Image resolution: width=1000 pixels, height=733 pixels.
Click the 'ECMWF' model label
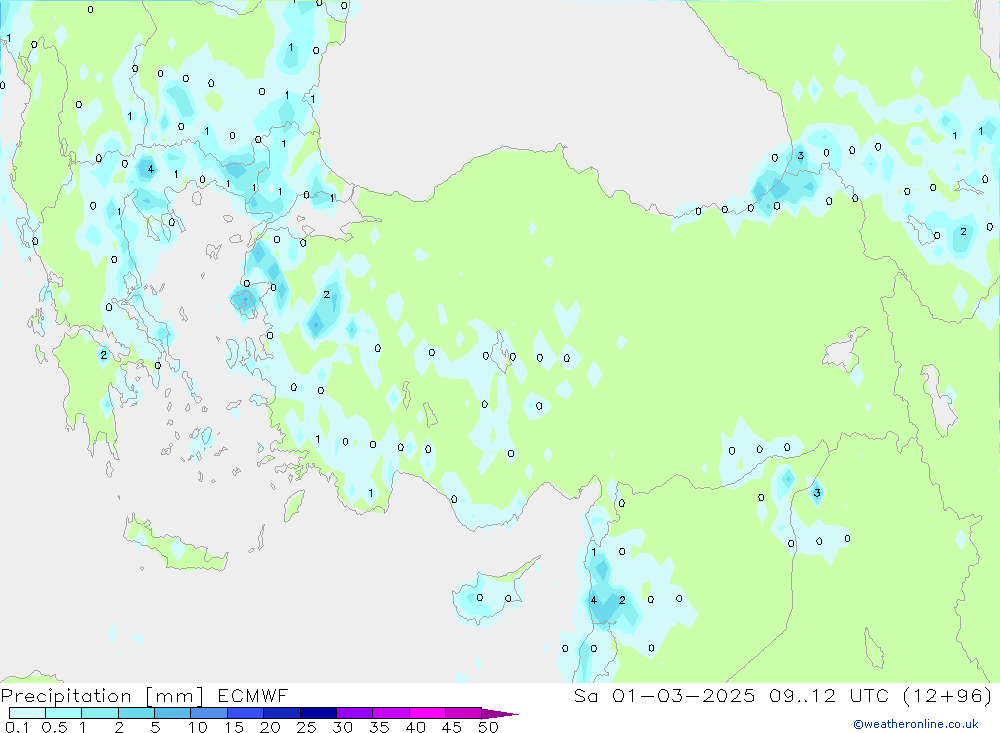253,696
